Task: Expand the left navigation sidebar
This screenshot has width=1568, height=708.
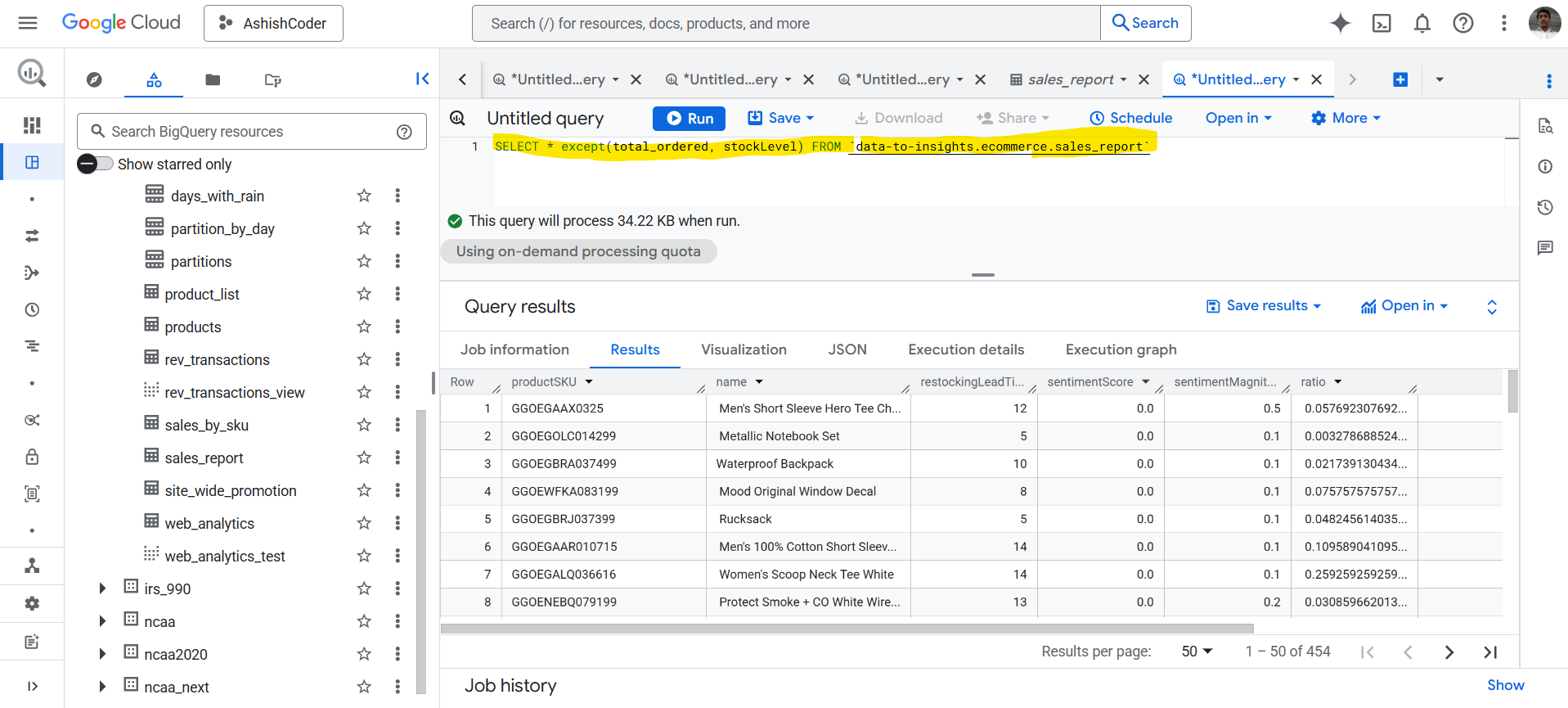Action: pyautogui.click(x=32, y=686)
